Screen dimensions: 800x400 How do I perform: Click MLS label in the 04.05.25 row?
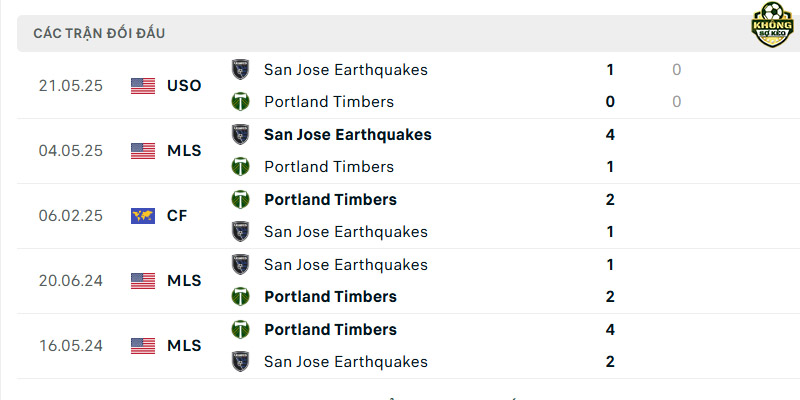pos(184,151)
